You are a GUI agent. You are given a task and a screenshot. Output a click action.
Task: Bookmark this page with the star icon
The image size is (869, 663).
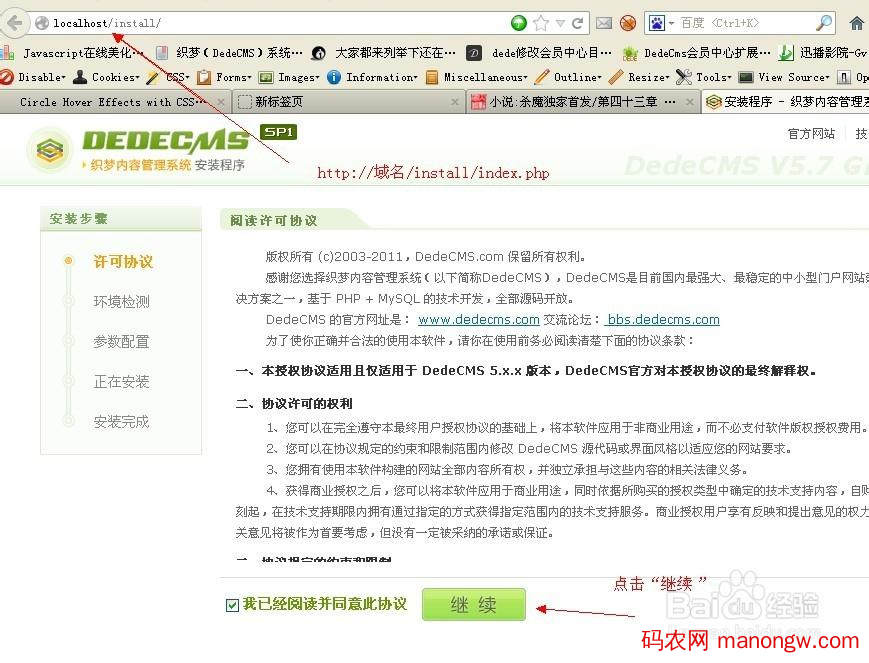click(541, 23)
